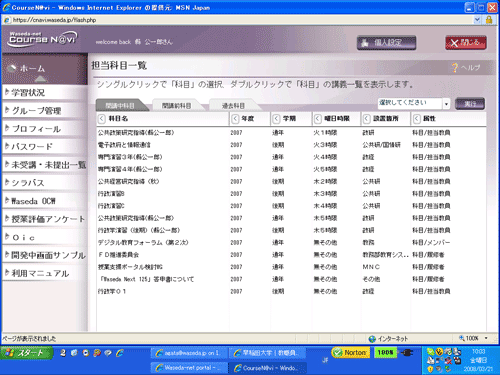The height and width of the screenshot is (375, 500).
Task: Open Oic in the sidebar
Action: 45,237
